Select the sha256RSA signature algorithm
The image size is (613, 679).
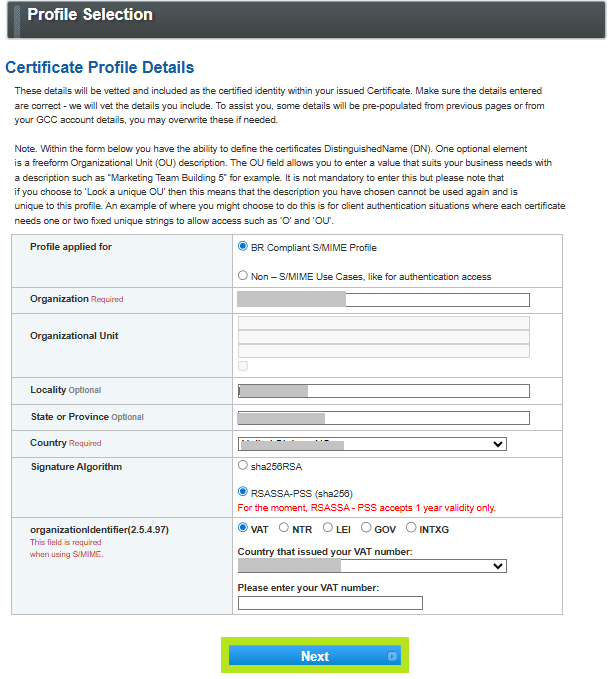[243, 465]
